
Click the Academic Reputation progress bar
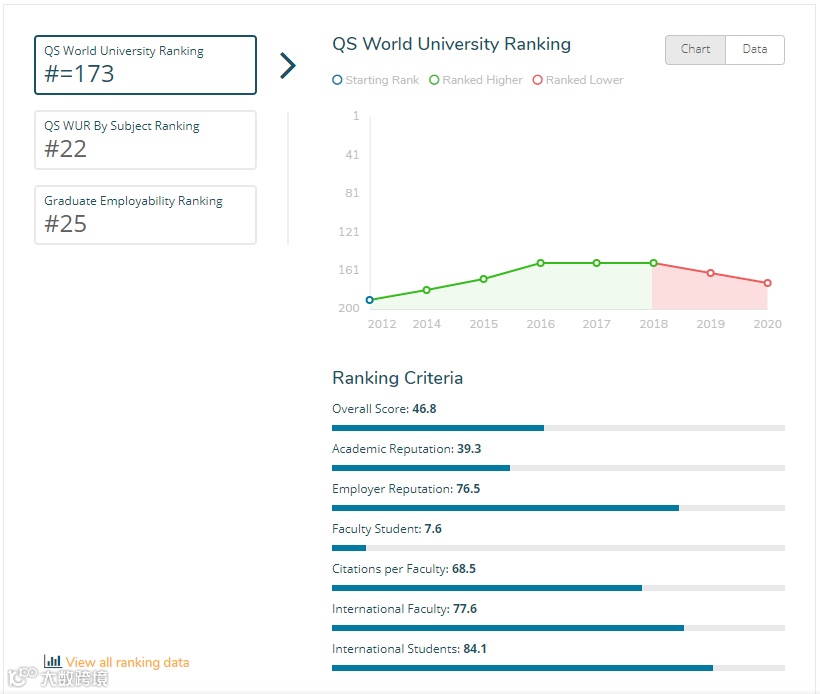[559, 468]
